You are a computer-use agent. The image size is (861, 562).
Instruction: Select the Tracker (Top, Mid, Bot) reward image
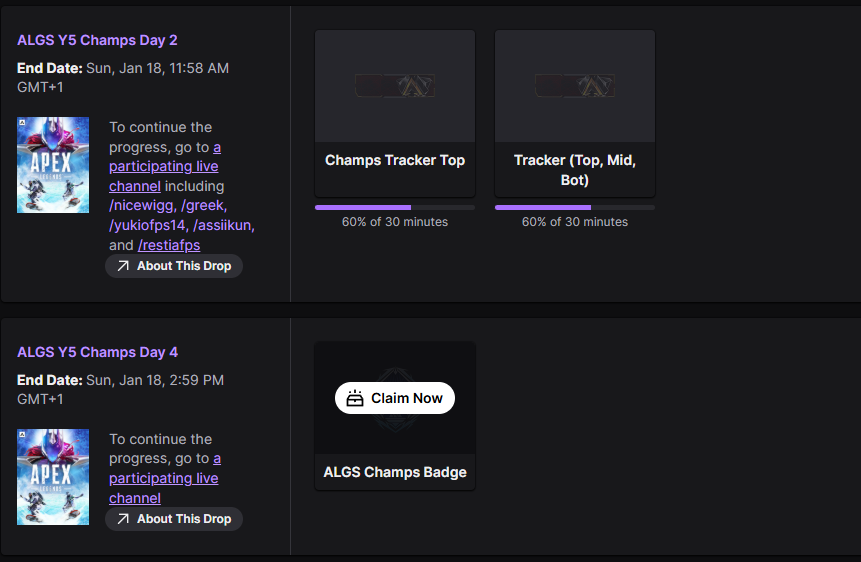pyautogui.click(x=575, y=86)
